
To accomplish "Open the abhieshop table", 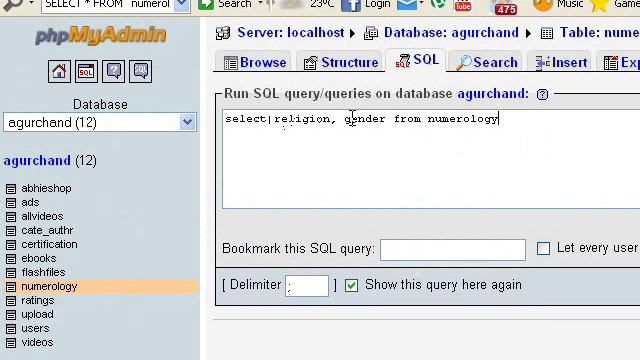I will coord(46,189).
